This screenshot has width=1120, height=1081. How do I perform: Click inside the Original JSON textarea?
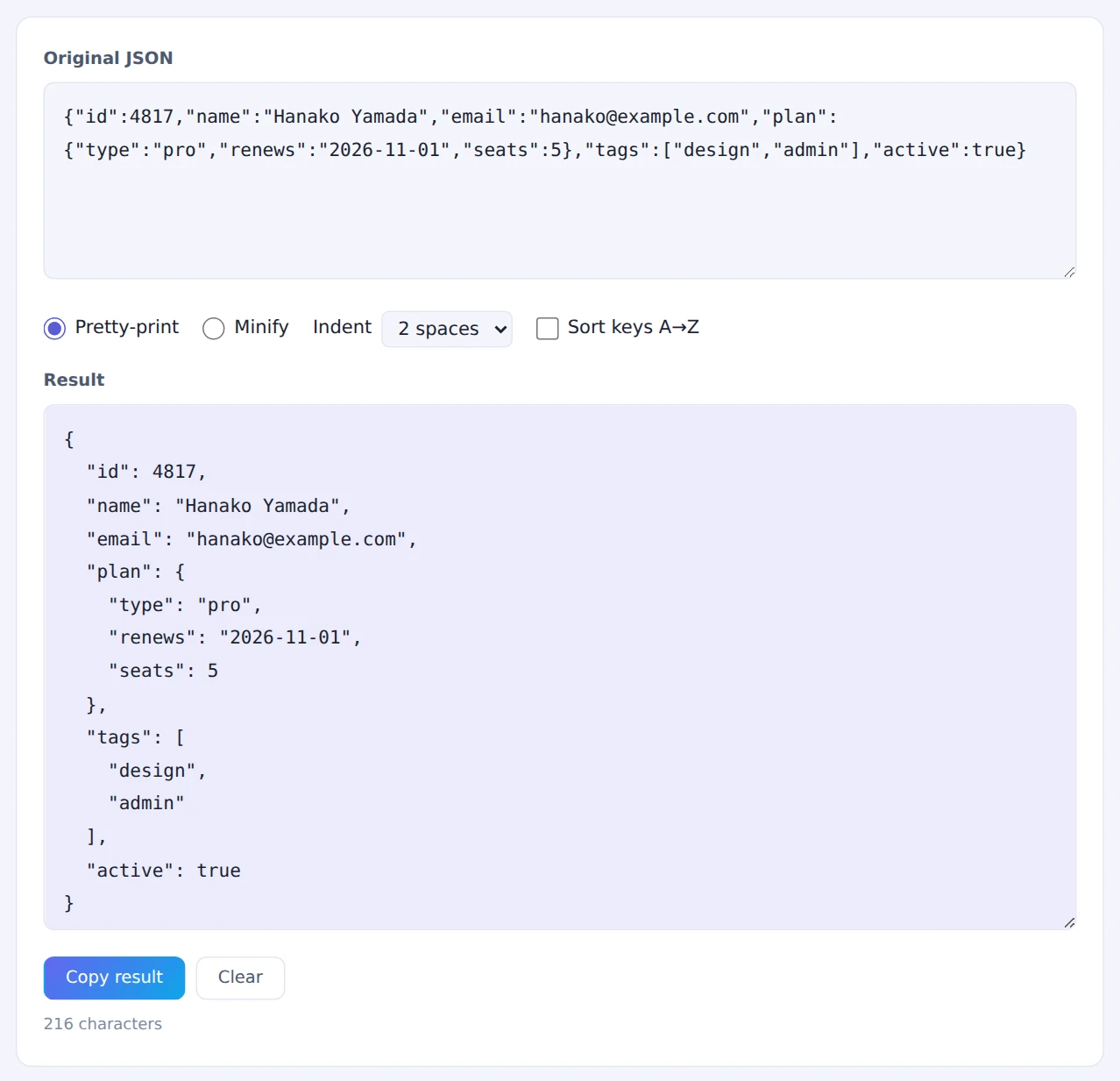tap(560, 181)
